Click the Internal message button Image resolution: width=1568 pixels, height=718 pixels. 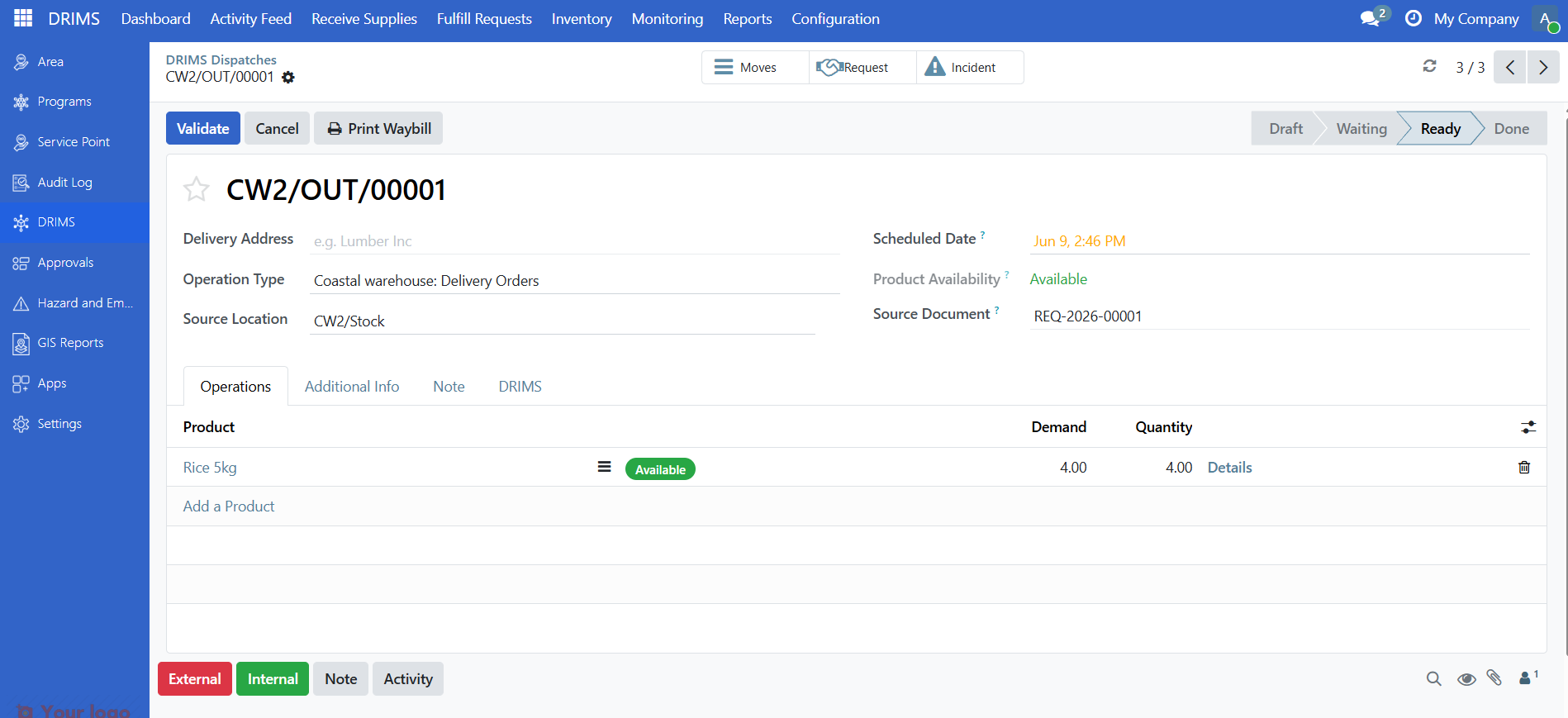[x=273, y=678]
